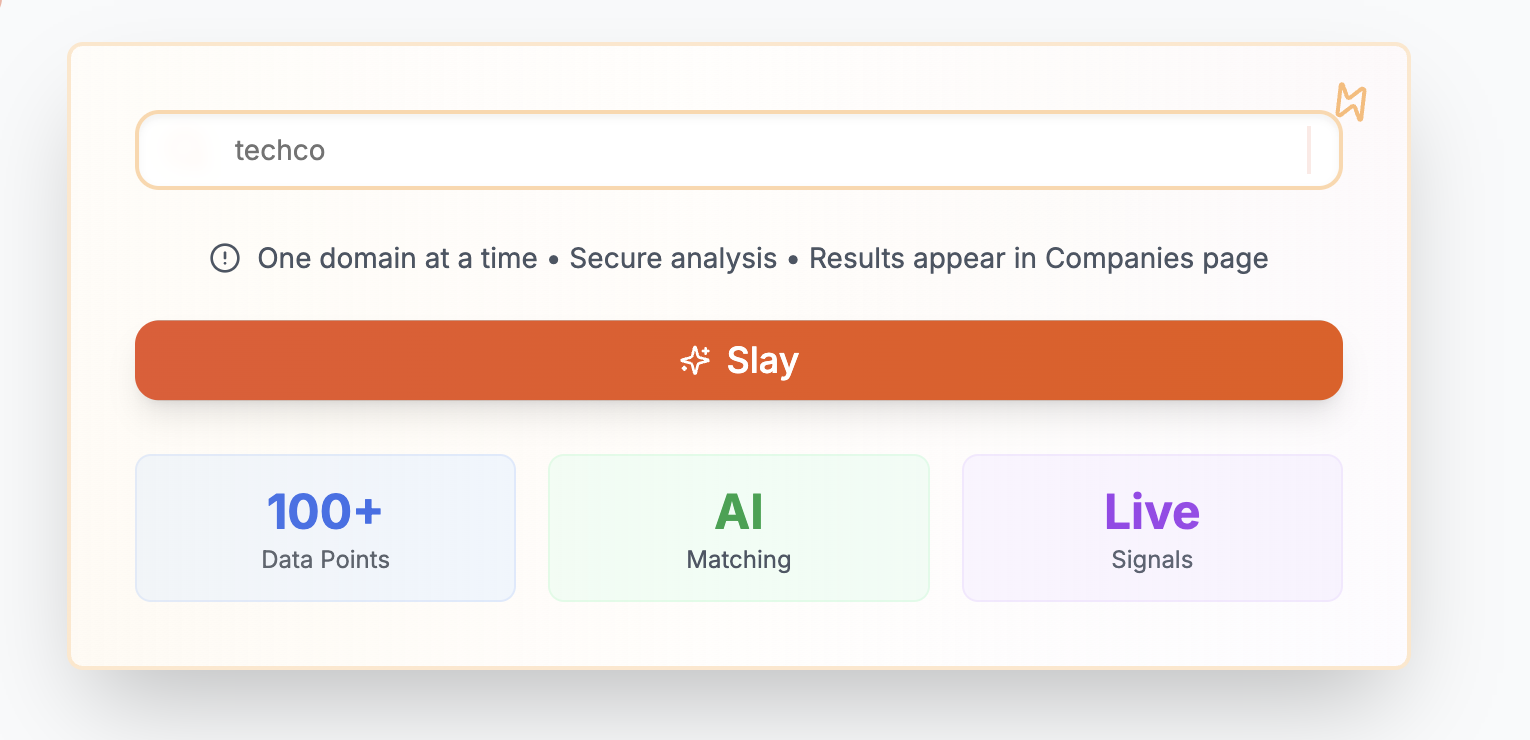Click the 'One domain at a time' text

coord(397,258)
